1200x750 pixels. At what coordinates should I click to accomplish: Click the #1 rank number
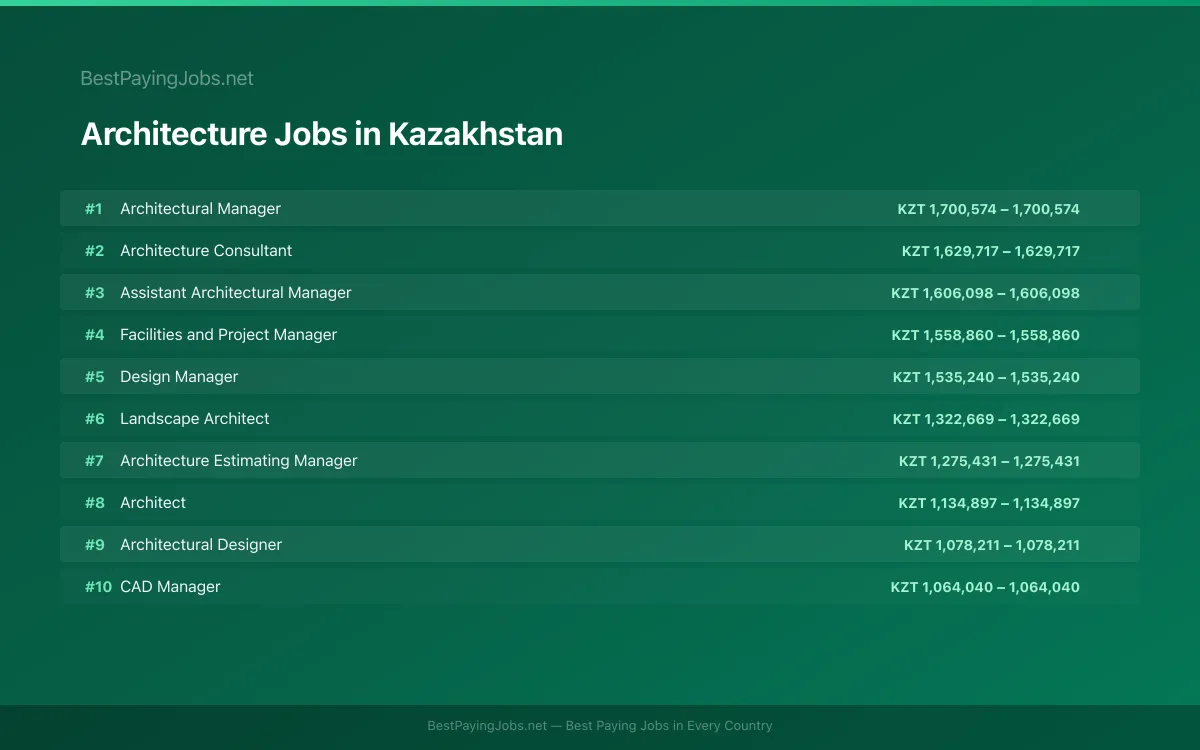(x=93, y=209)
